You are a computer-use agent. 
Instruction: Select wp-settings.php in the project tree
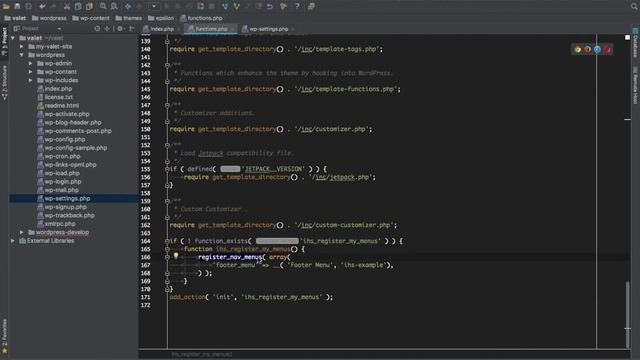pyautogui.click(x=67, y=198)
